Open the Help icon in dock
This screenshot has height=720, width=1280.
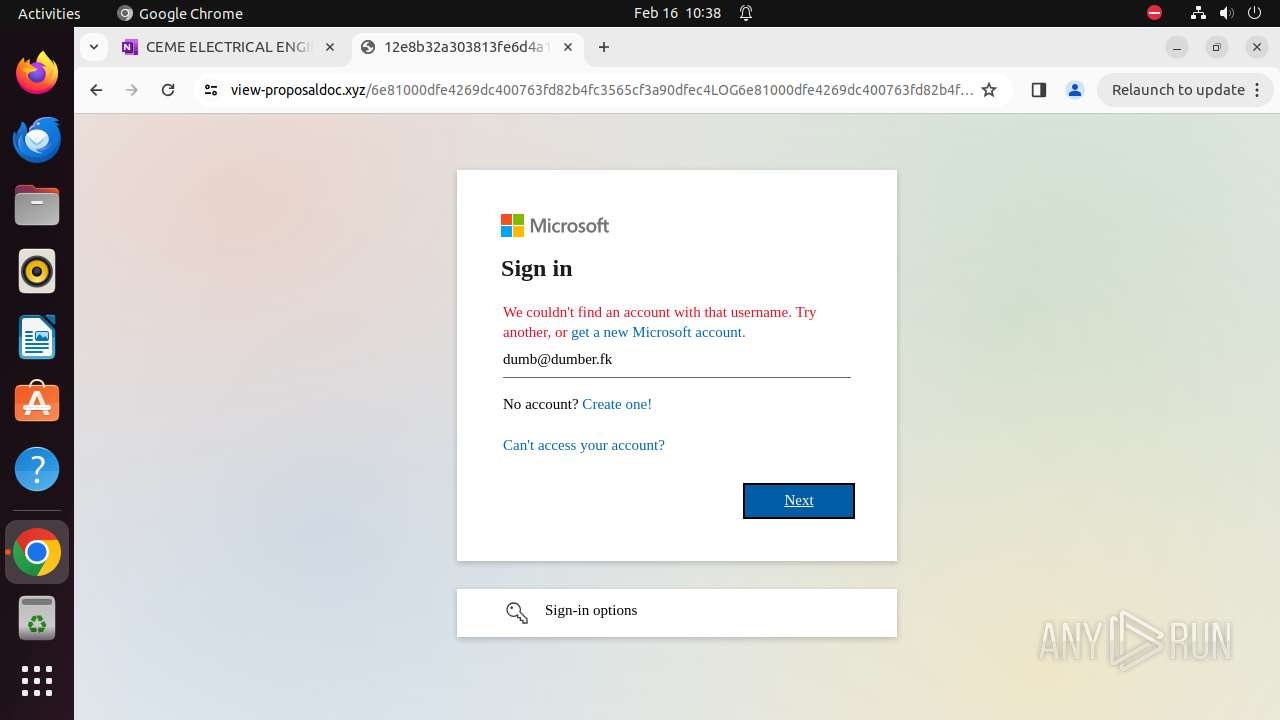click(x=37, y=469)
